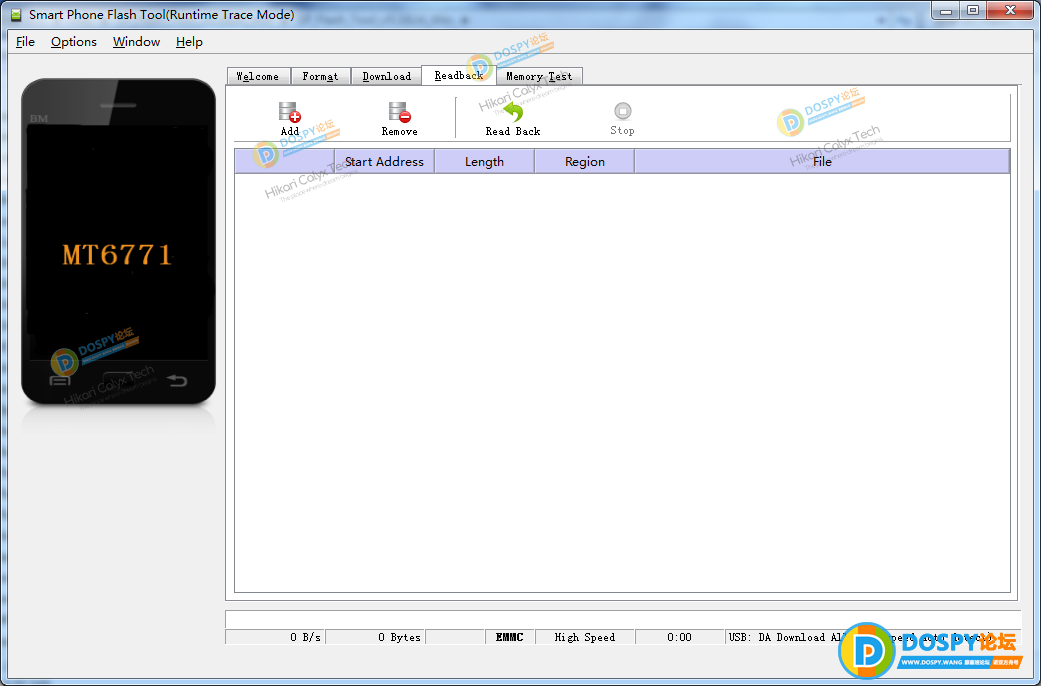Click the Length column header
Screen dimensions: 1041x686
click(485, 161)
